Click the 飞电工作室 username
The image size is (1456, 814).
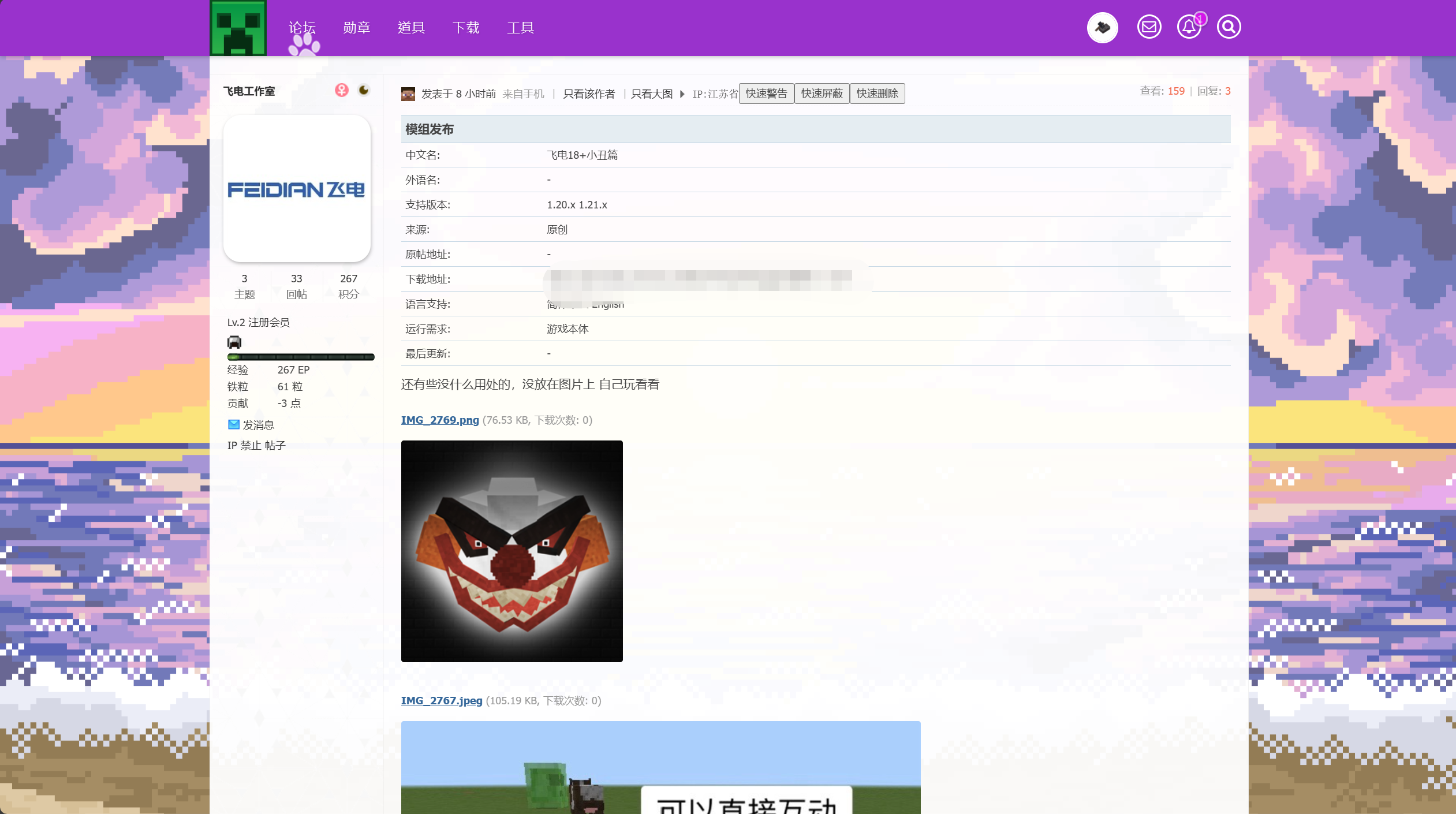coord(249,91)
